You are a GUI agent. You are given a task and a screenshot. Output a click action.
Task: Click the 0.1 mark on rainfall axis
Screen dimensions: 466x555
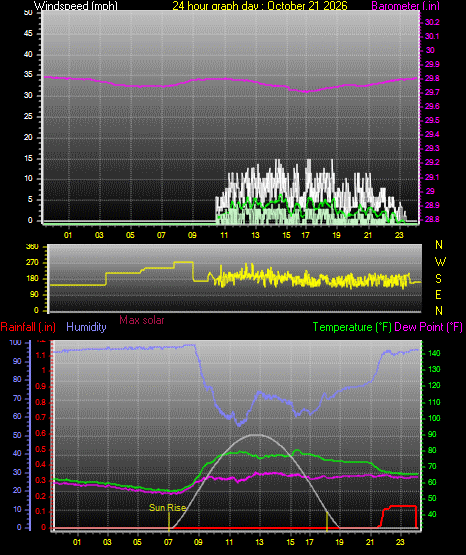pyautogui.click(x=41, y=511)
